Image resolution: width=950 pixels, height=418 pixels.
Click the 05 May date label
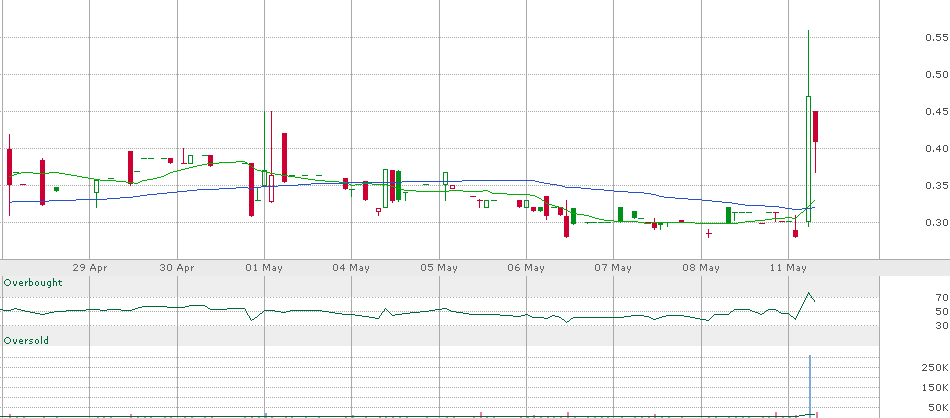439,267
